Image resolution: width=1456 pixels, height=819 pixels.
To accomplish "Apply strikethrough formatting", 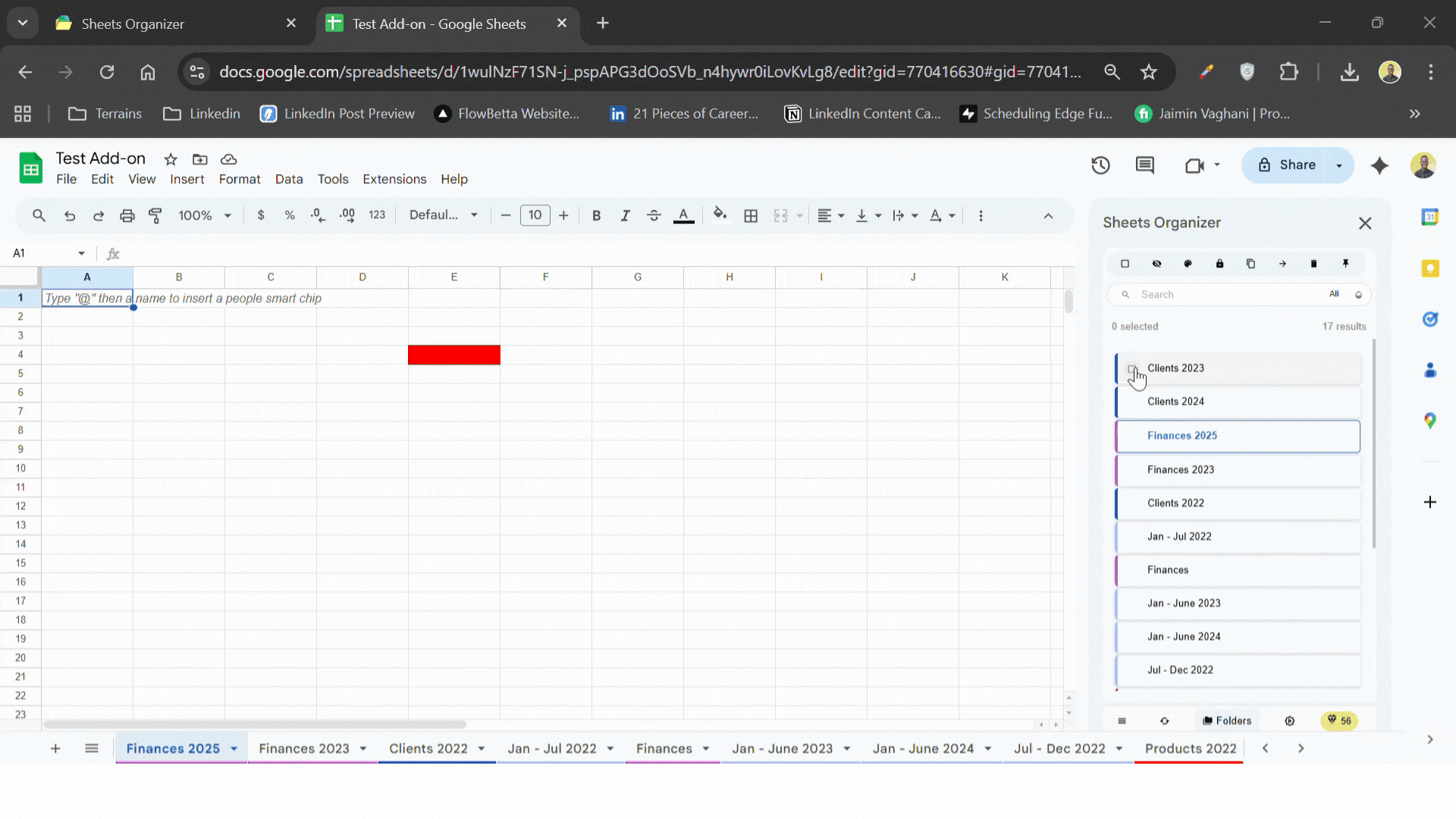I will (x=654, y=215).
